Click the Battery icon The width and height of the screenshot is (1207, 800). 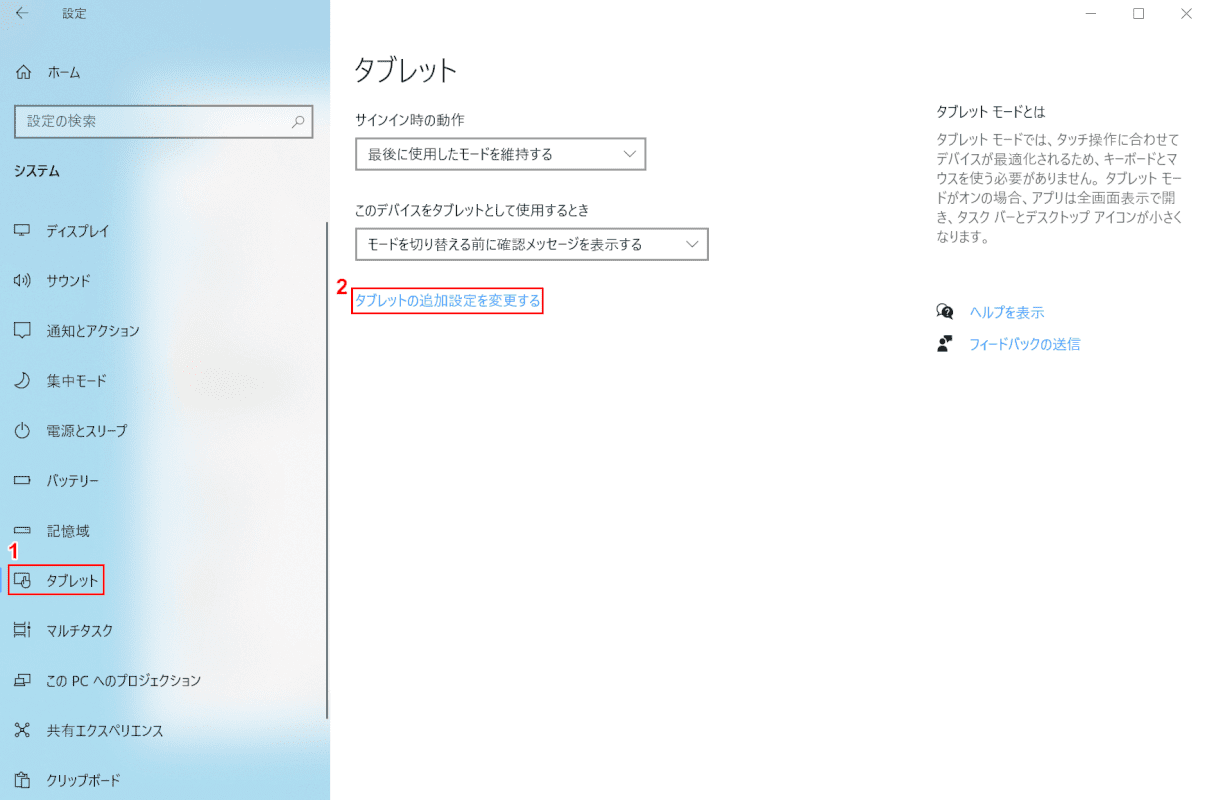22,481
